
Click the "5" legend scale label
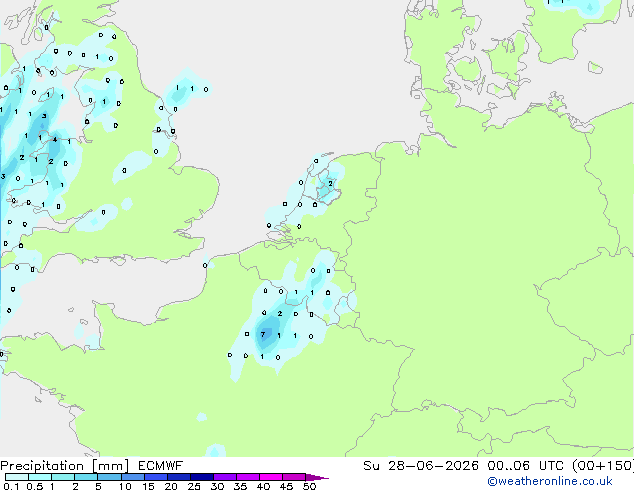[x=98, y=486]
